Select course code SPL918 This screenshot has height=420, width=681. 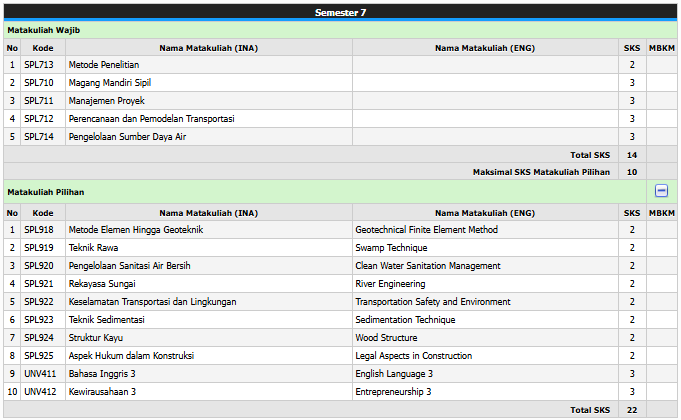click(38, 230)
